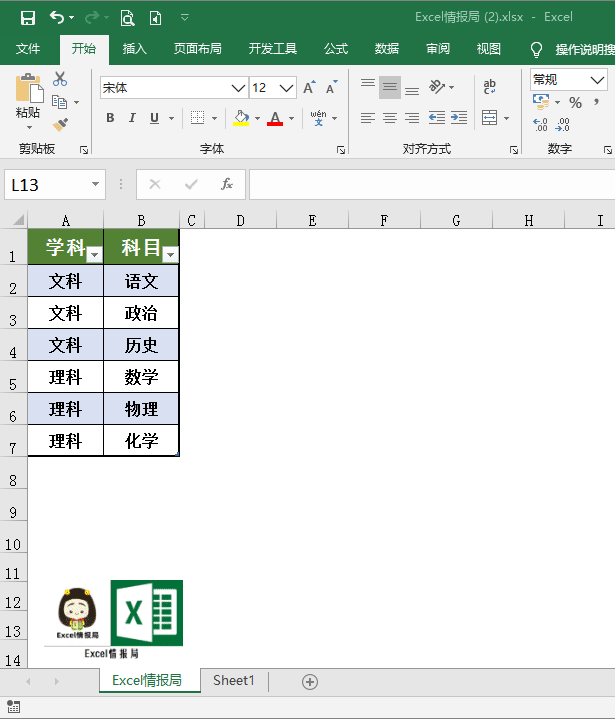This screenshot has width=615, height=719.
Task: Click the Increase Indent icon
Action: click(x=458, y=118)
